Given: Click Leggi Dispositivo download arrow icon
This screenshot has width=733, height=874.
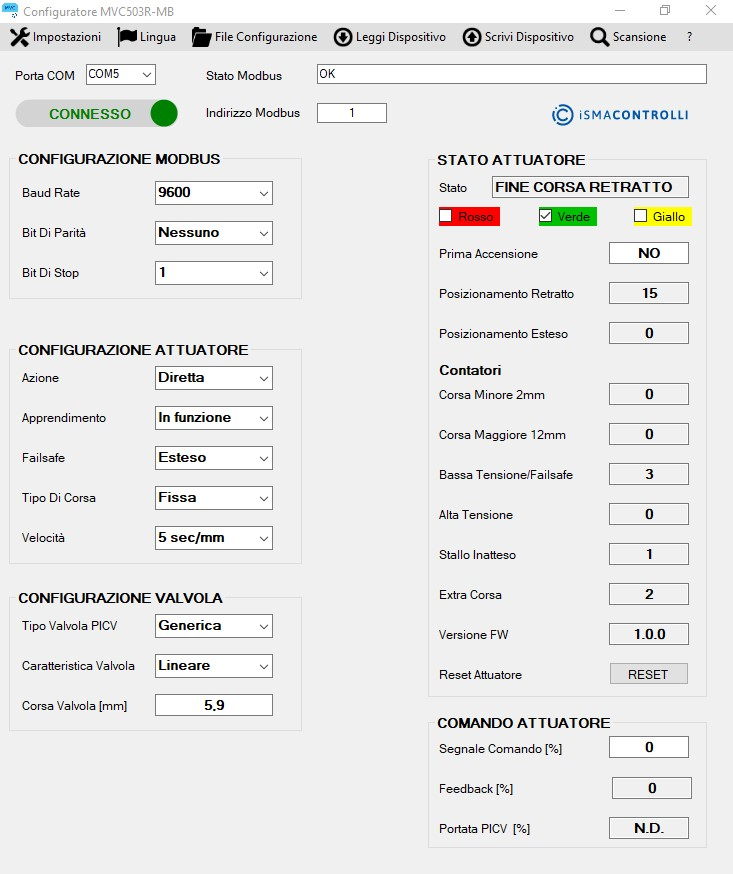Looking at the screenshot, I should point(343,37).
